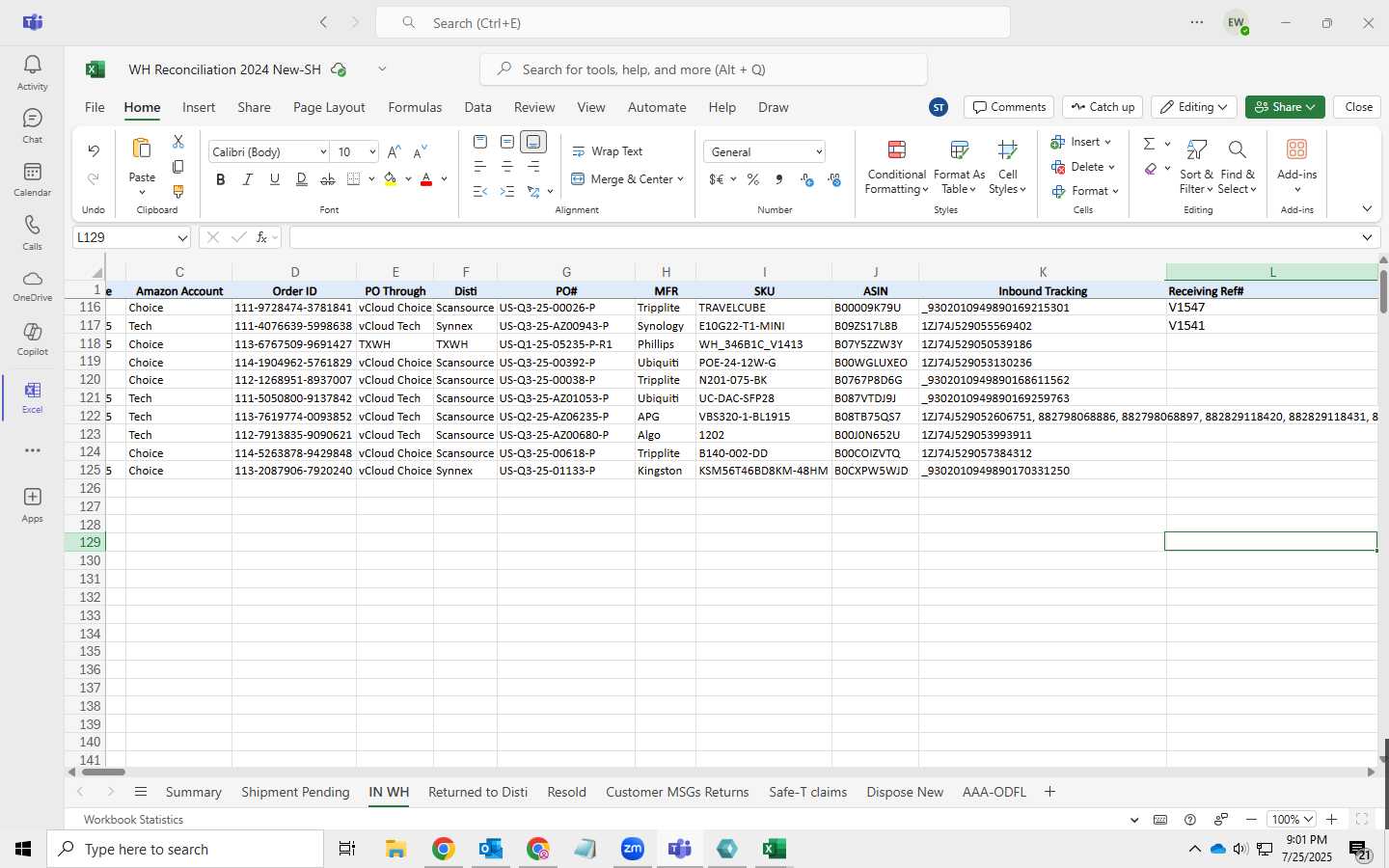Open the Insert ribbon tab
Image resolution: width=1389 pixels, height=868 pixels.
point(199,107)
